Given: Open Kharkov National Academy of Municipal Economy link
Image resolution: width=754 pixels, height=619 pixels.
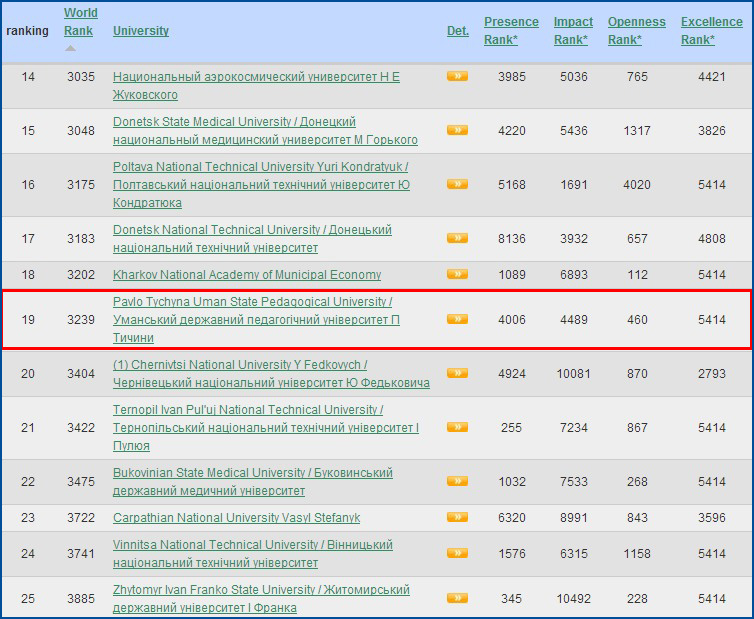Looking at the screenshot, I should (247, 275).
